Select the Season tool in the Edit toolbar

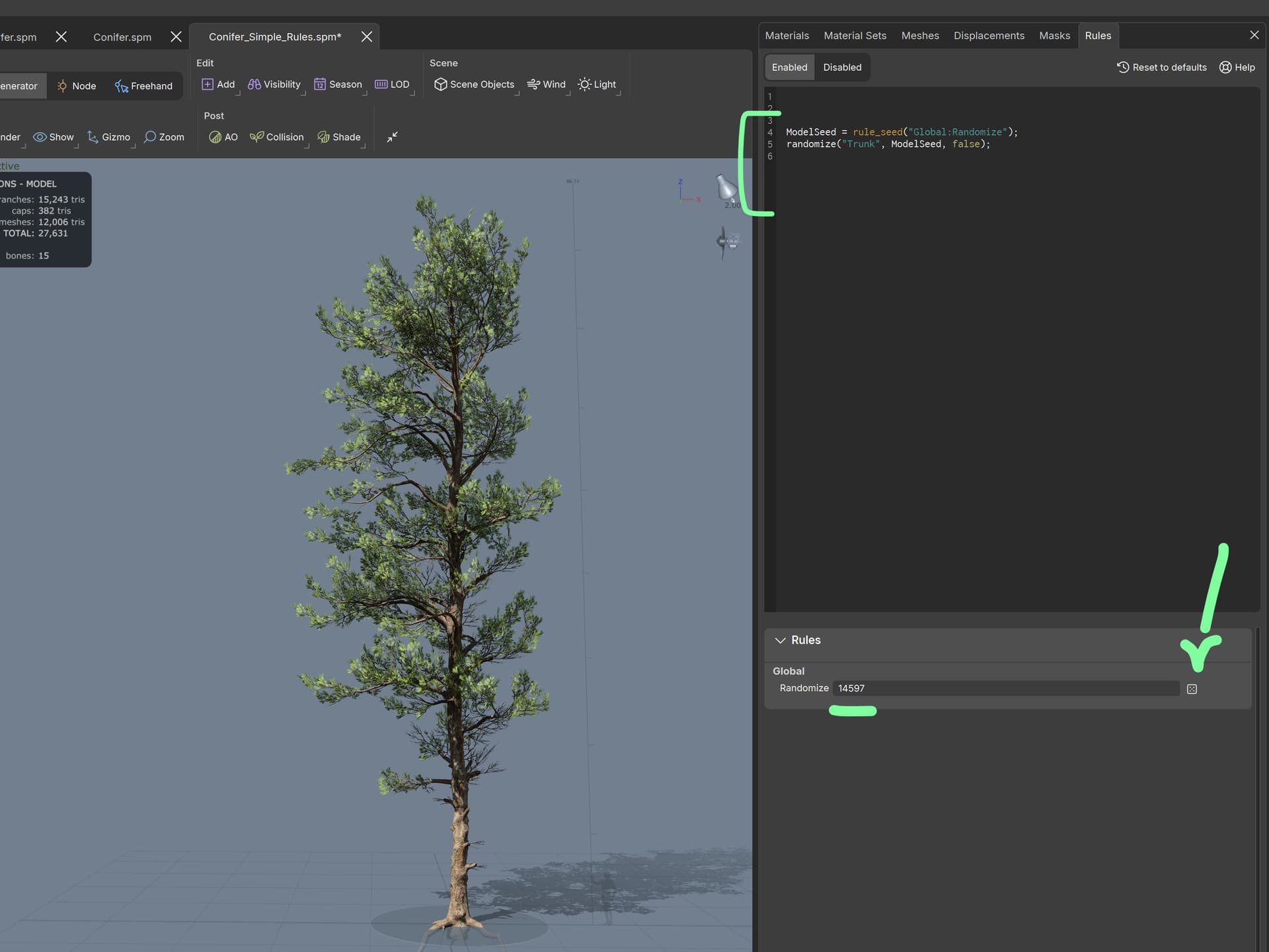(338, 84)
